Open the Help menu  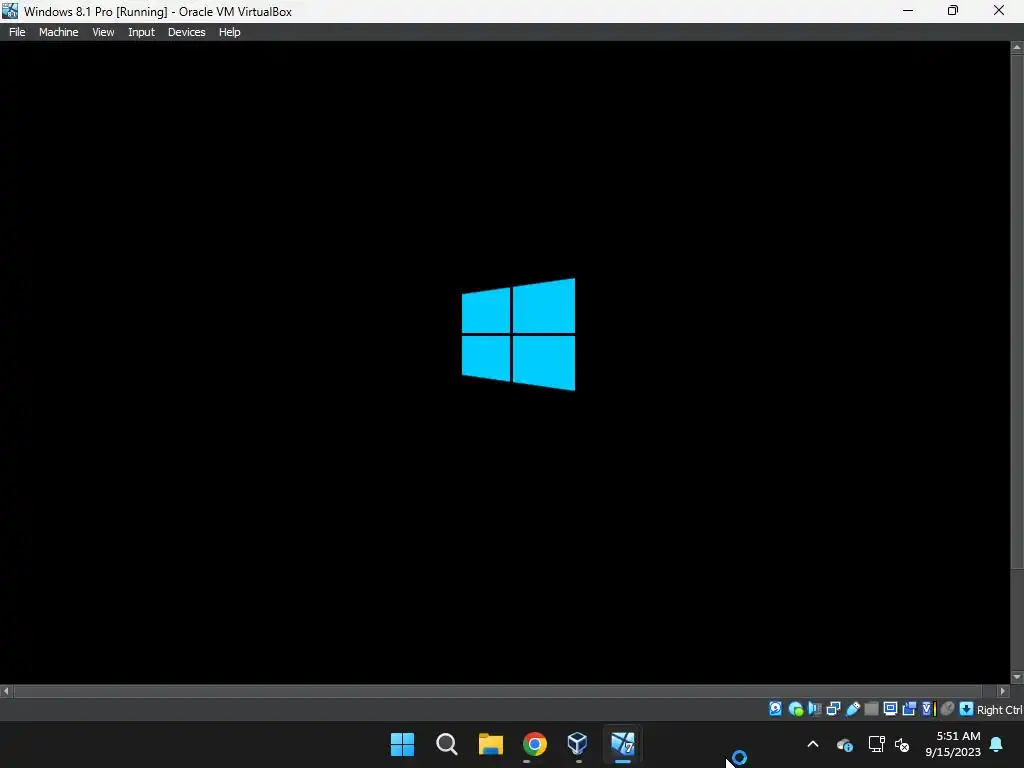(x=229, y=32)
